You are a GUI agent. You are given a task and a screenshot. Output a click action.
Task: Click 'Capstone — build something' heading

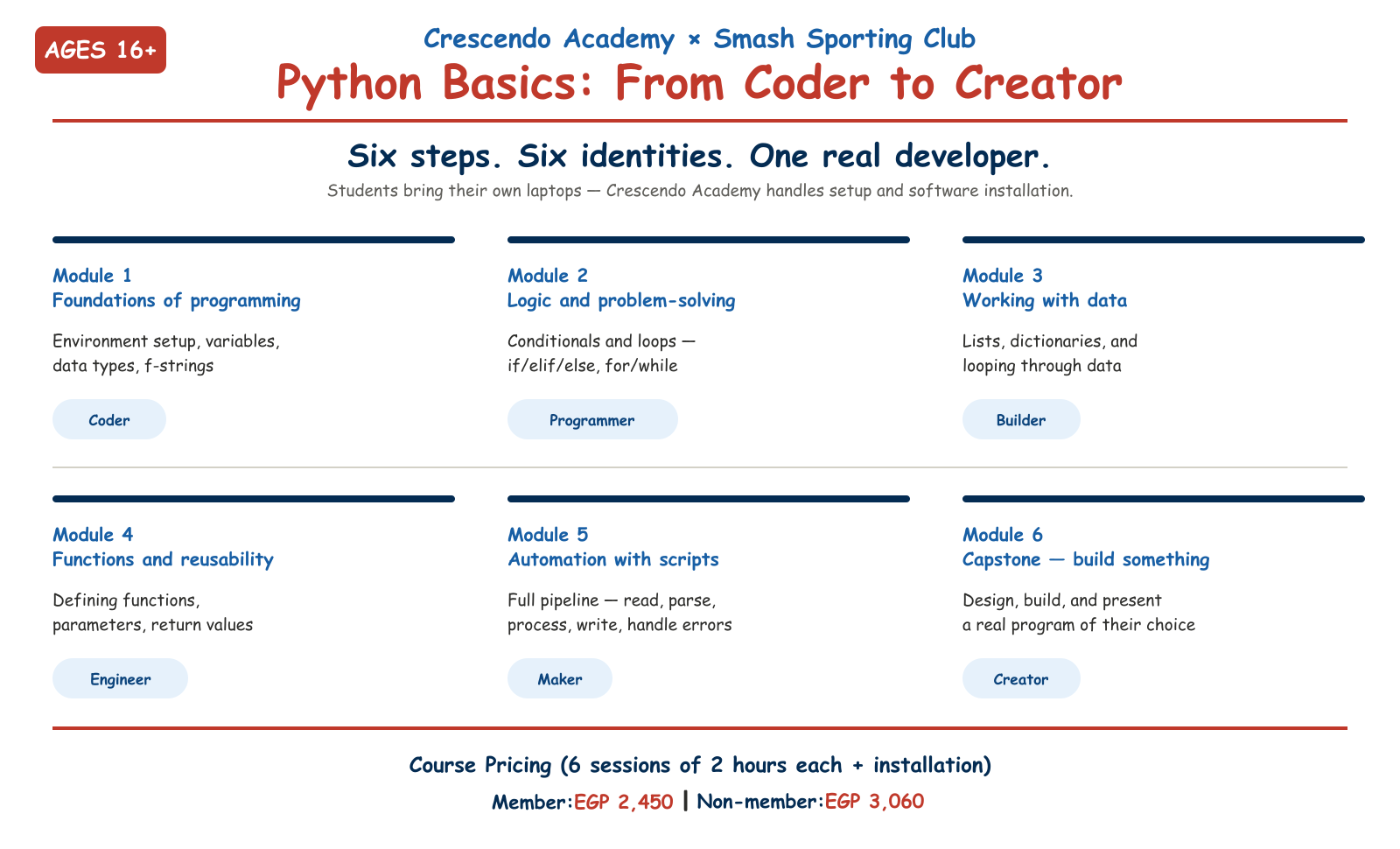[1086, 560]
